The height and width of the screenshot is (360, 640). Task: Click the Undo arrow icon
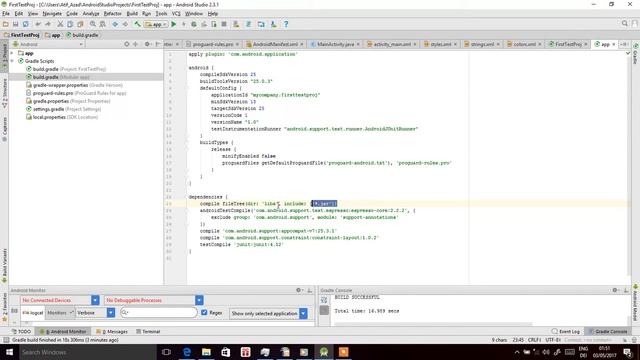tap(38, 24)
